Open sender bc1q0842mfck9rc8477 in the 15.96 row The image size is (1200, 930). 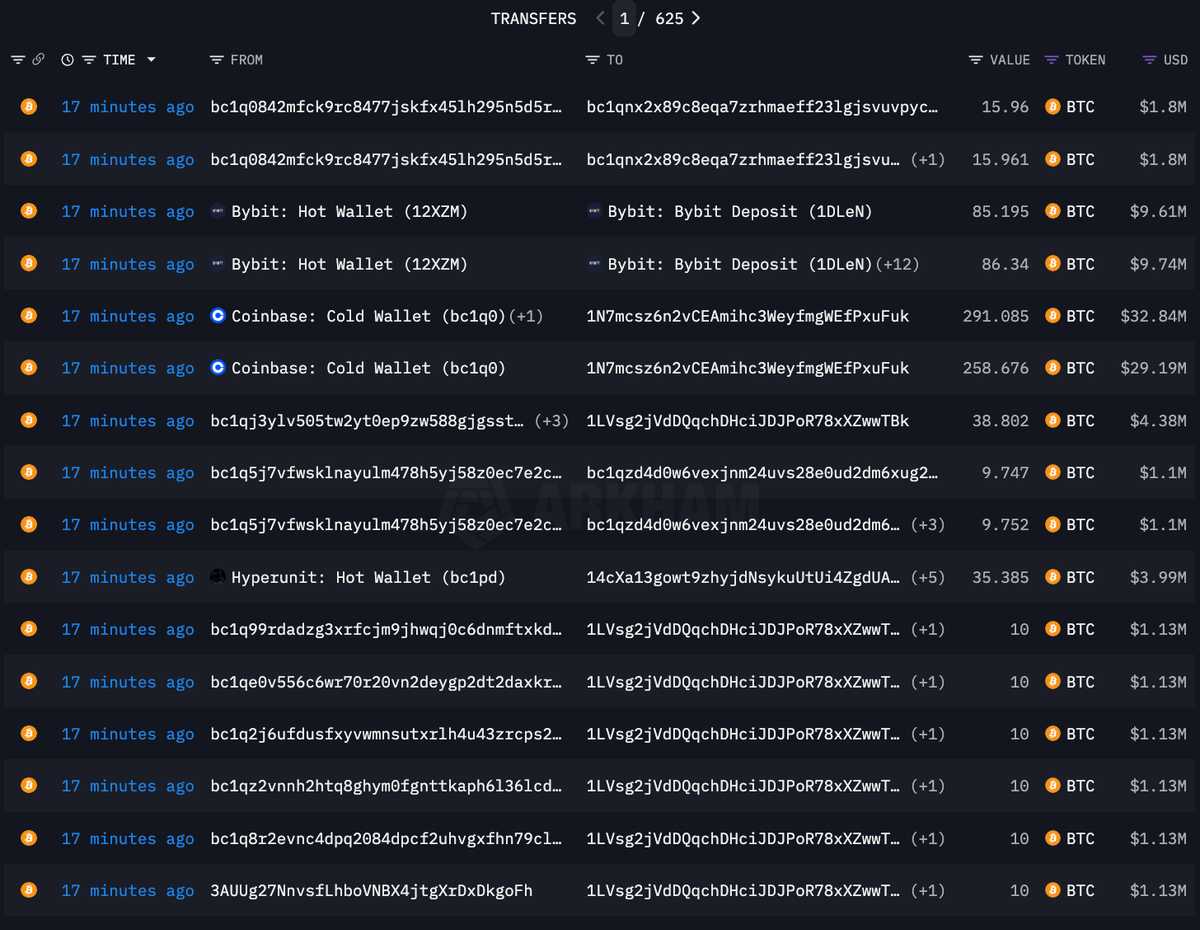[387, 107]
